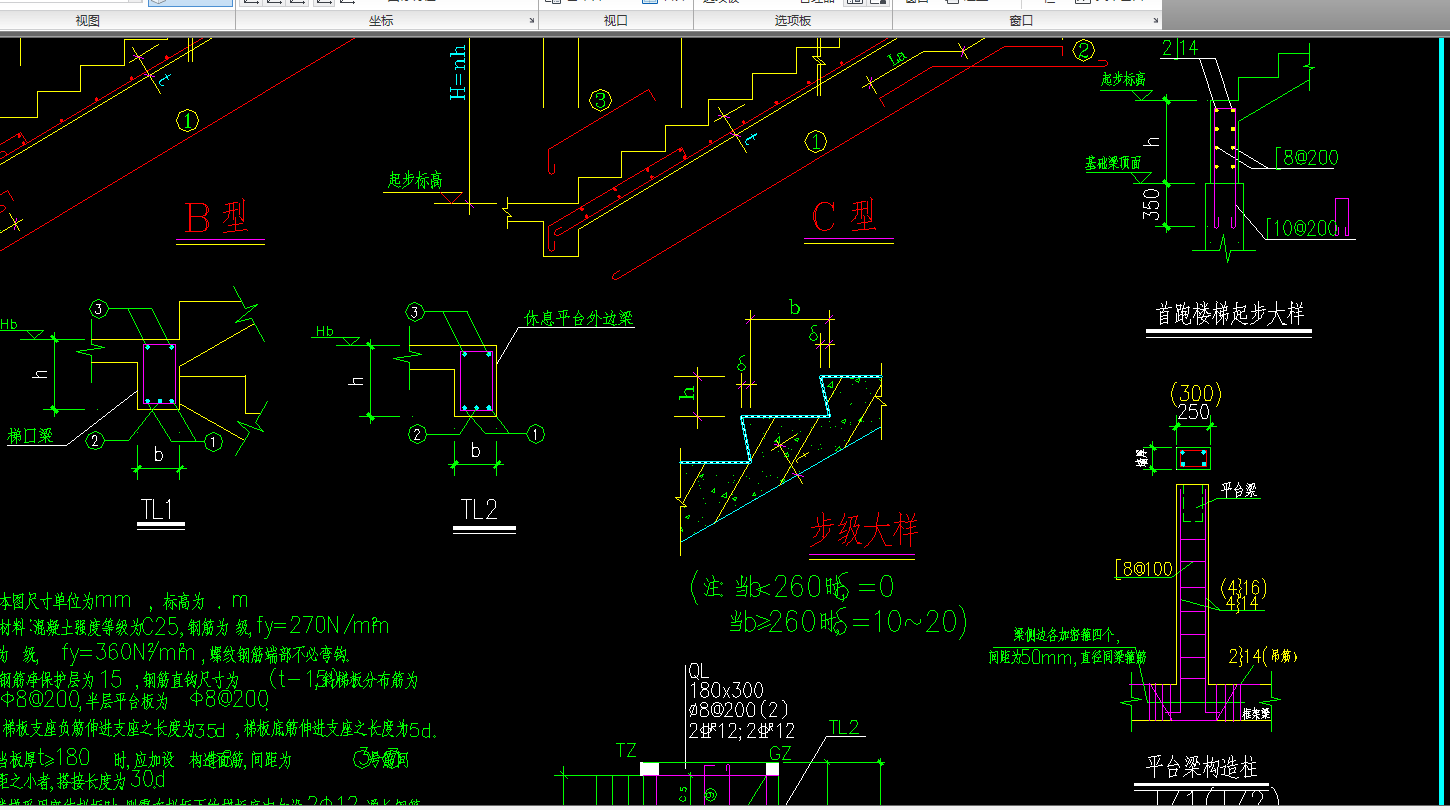Select the "休息平台外边梁" annotation

tap(579, 319)
